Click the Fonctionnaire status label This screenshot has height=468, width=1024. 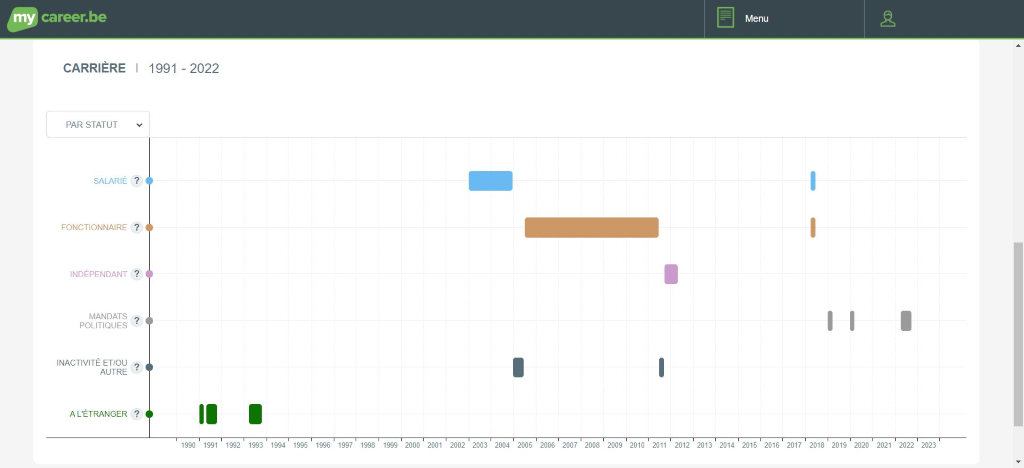point(94,227)
